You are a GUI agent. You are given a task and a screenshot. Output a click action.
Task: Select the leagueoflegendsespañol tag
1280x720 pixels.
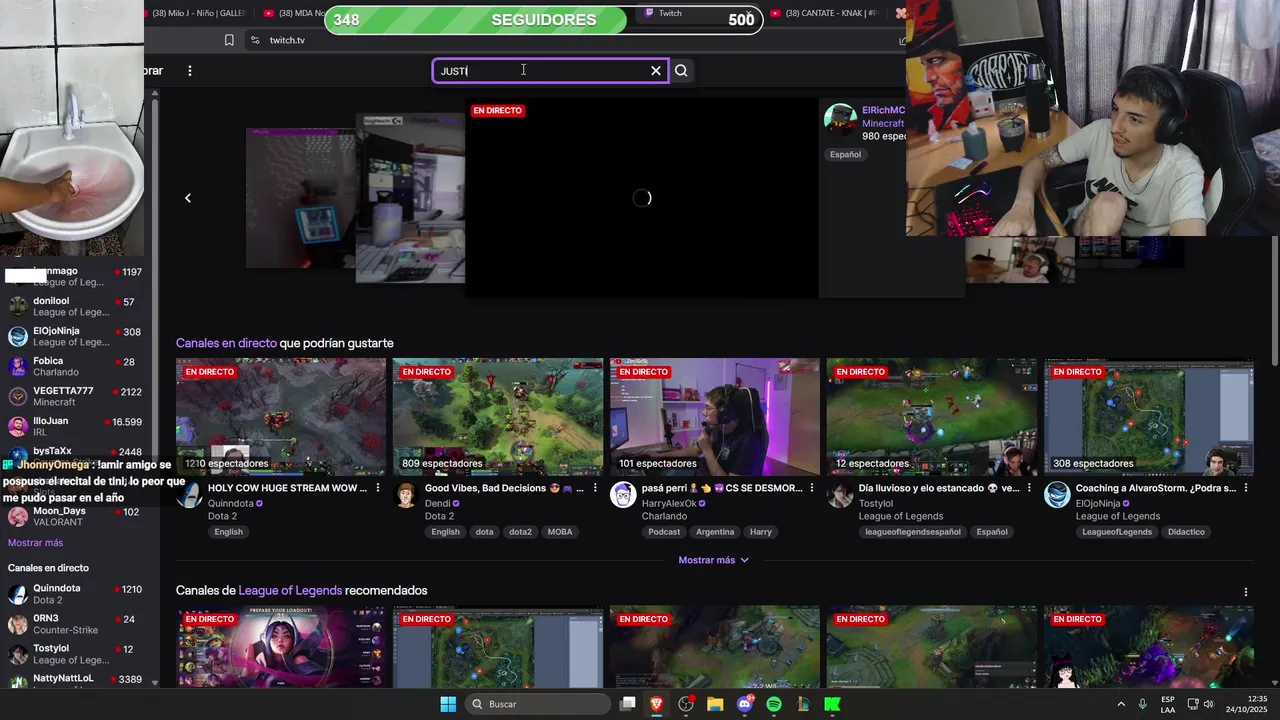[913, 532]
